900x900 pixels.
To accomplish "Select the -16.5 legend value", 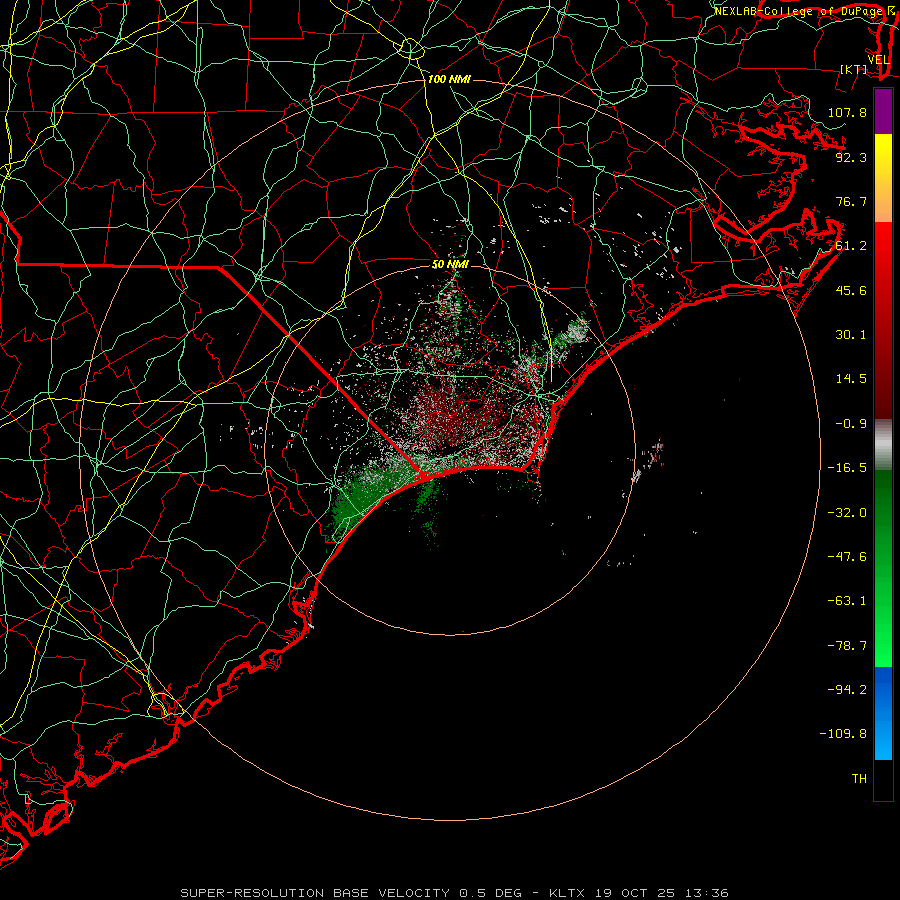I will 847,468.
